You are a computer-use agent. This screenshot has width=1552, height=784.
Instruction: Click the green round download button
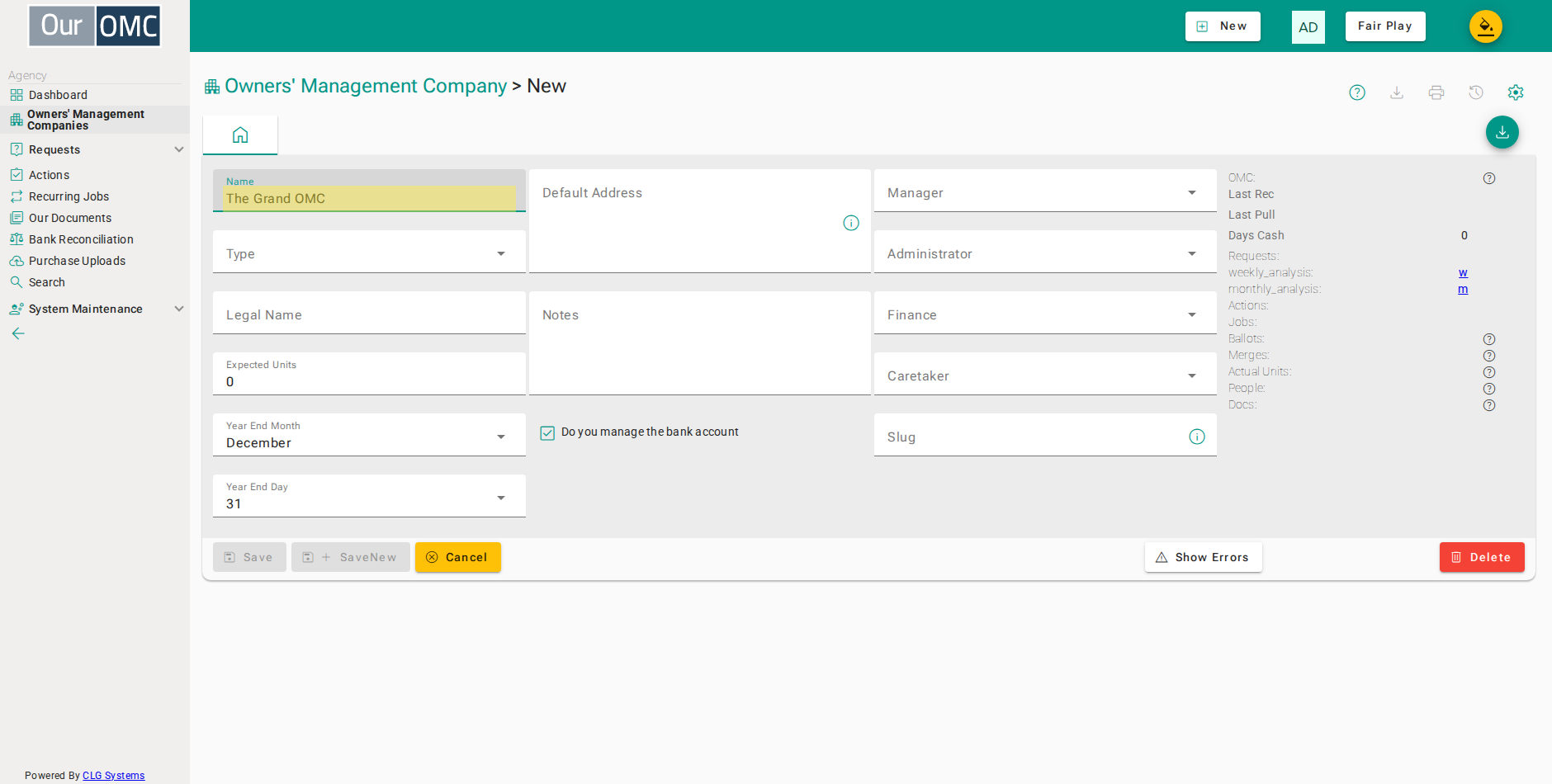1502,132
